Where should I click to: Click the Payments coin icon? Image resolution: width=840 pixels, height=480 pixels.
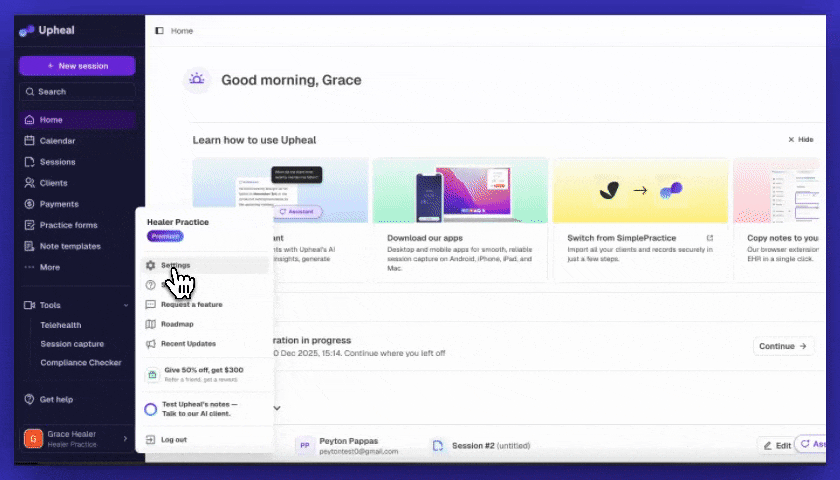click(29, 204)
